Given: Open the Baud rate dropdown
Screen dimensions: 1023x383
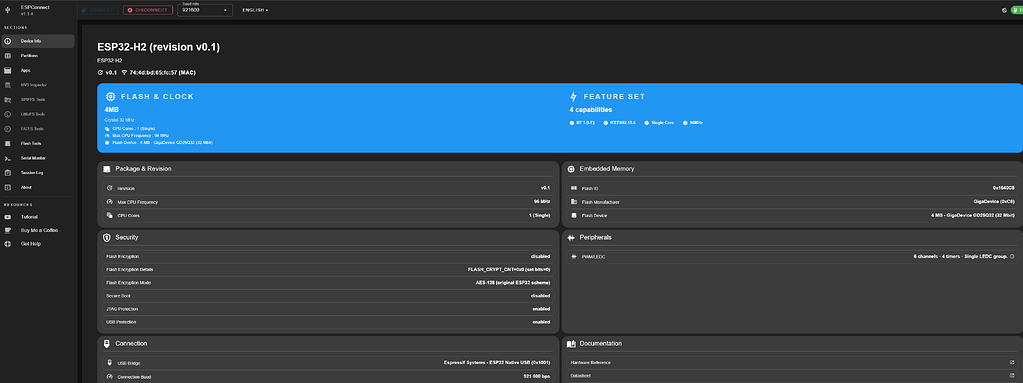Looking at the screenshot, I should pyautogui.click(x=205, y=10).
